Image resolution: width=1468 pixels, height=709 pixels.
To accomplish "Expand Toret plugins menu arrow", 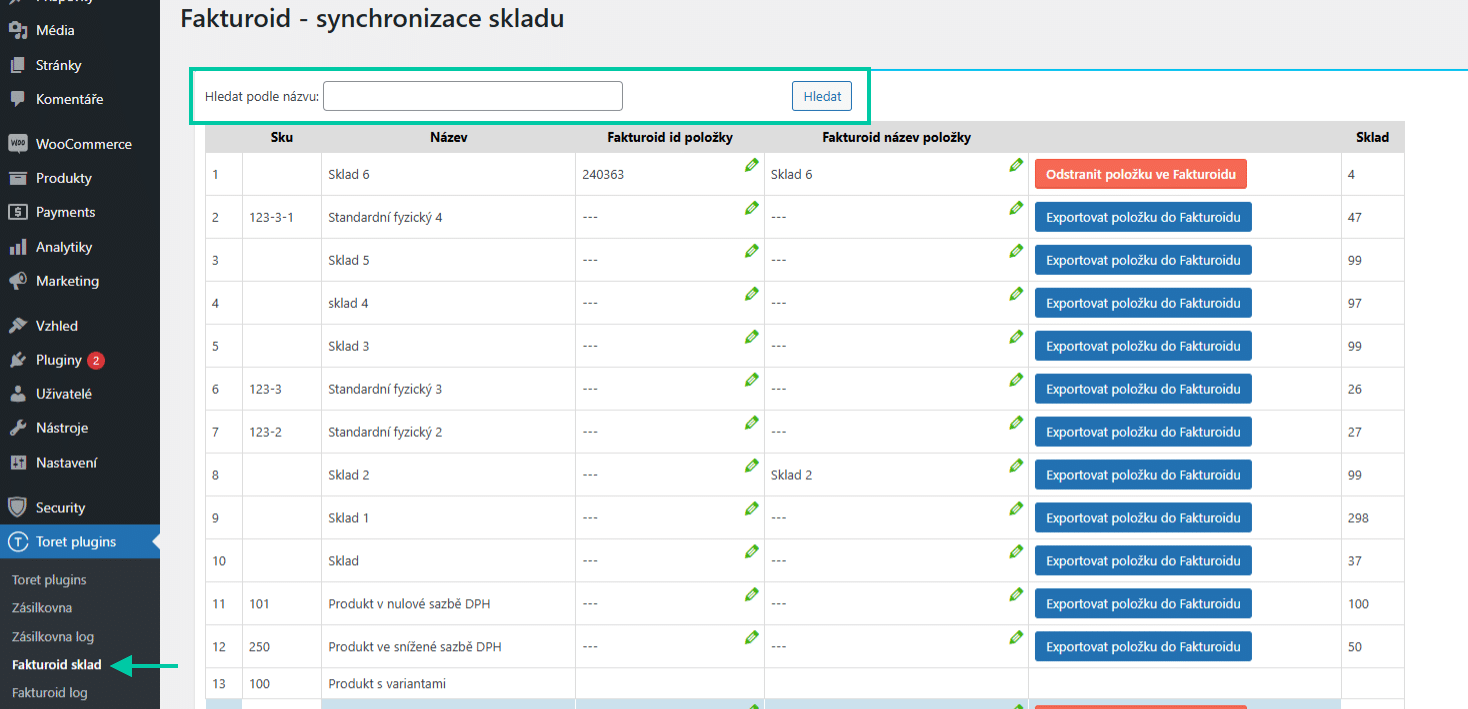I will (x=155, y=542).
